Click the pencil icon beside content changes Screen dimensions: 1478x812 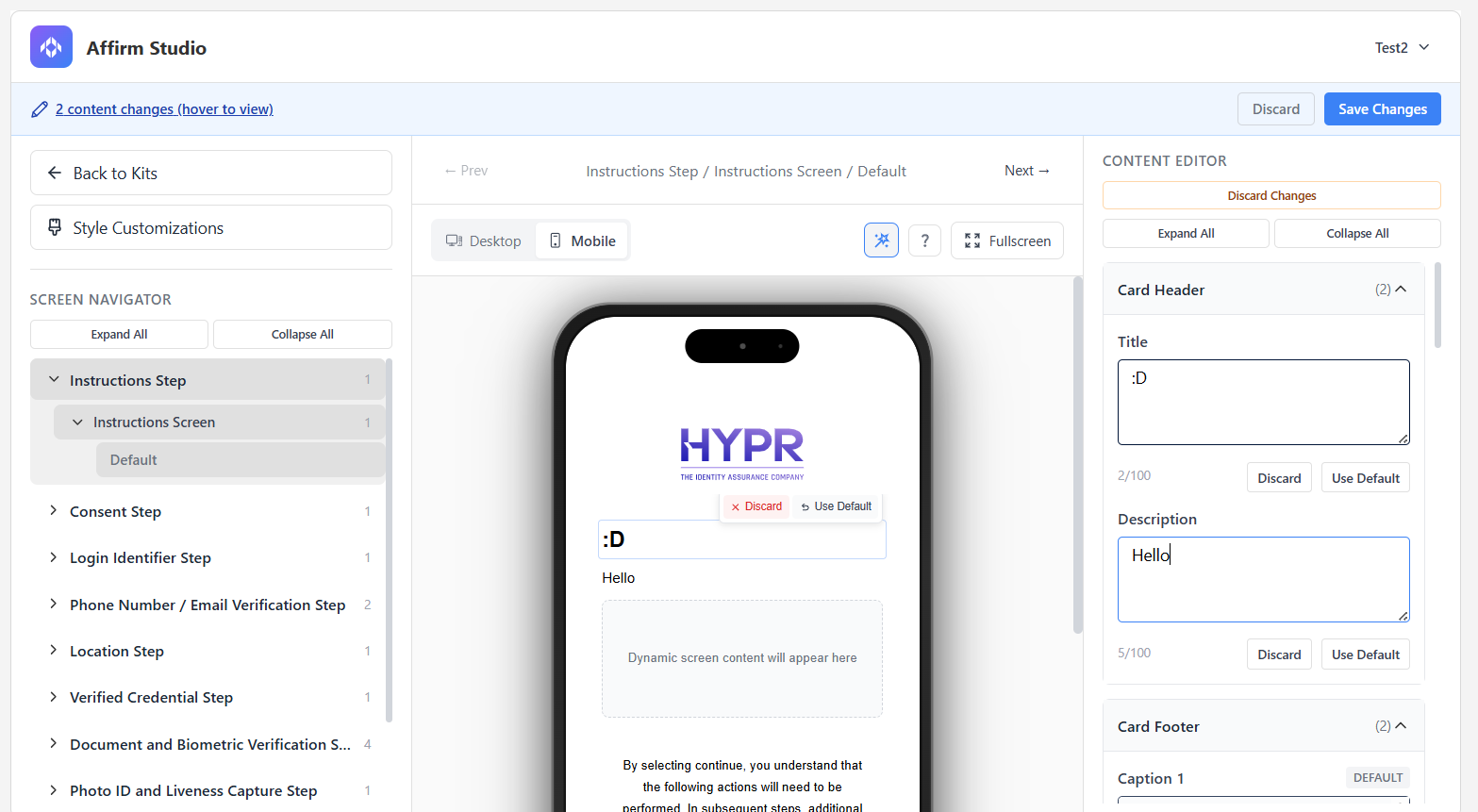pos(40,109)
